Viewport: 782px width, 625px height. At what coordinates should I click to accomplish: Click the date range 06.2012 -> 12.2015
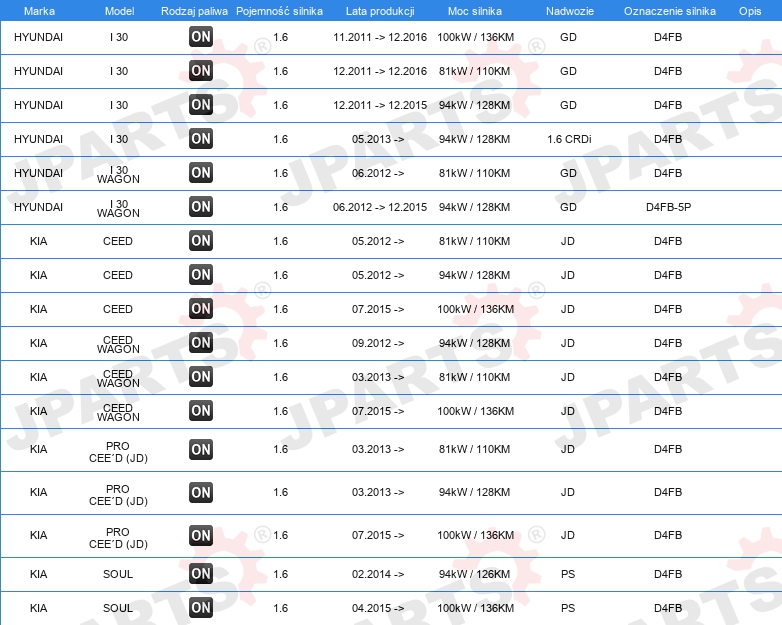click(x=380, y=207)
